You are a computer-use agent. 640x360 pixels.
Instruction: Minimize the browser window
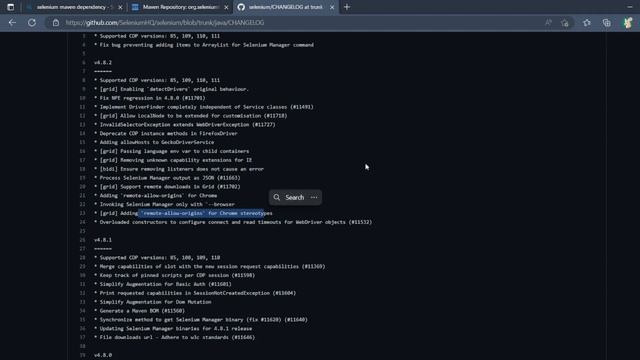tap(630, 7)
